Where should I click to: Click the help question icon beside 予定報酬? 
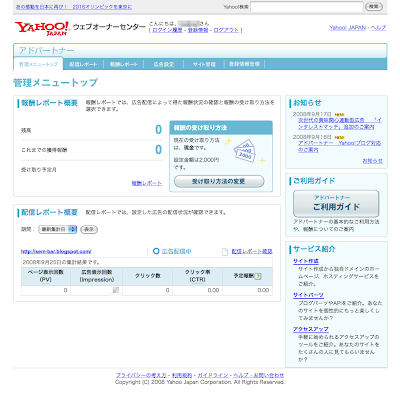tap(258, 276)
